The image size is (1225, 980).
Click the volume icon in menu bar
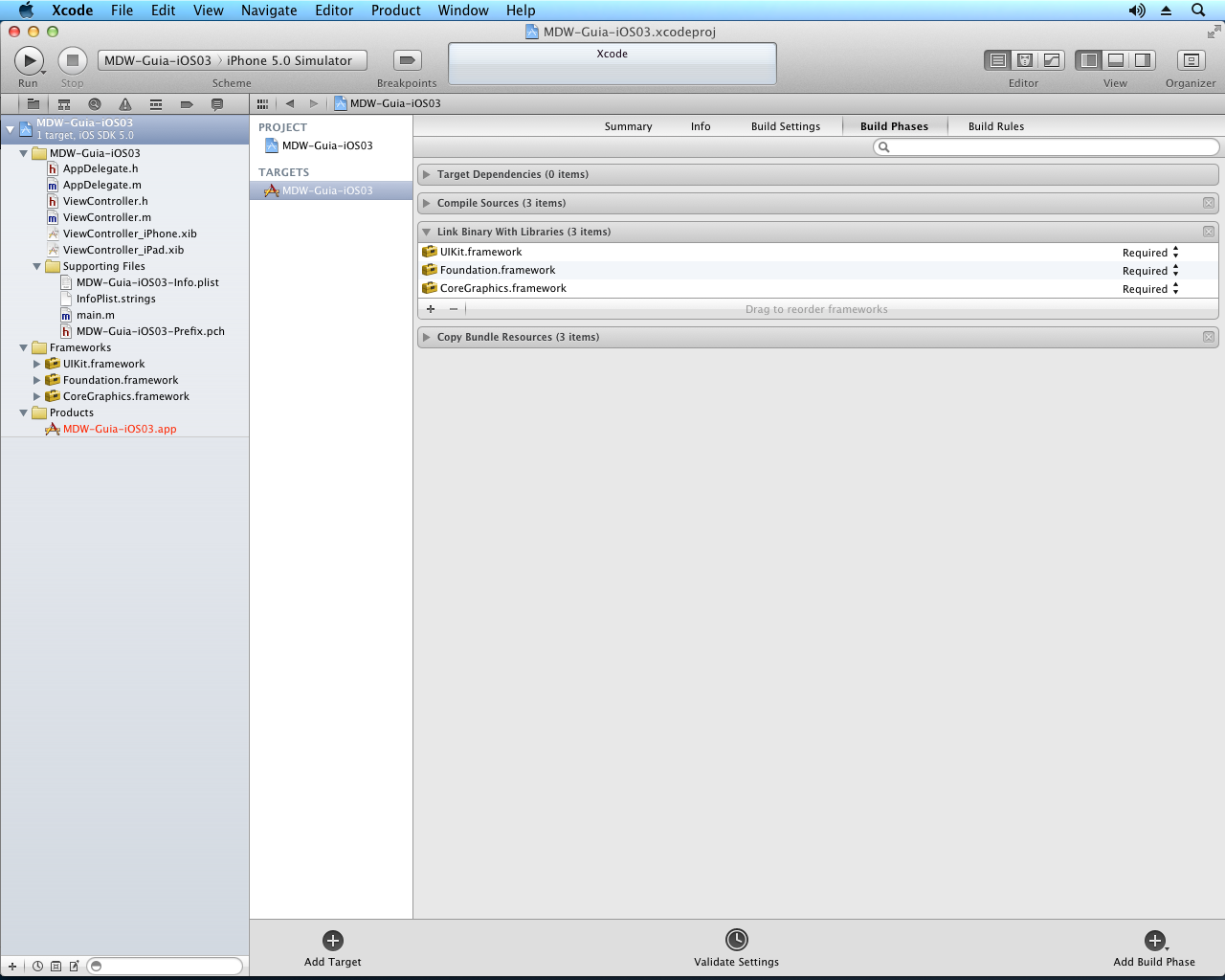click(x=1137, y=11)
